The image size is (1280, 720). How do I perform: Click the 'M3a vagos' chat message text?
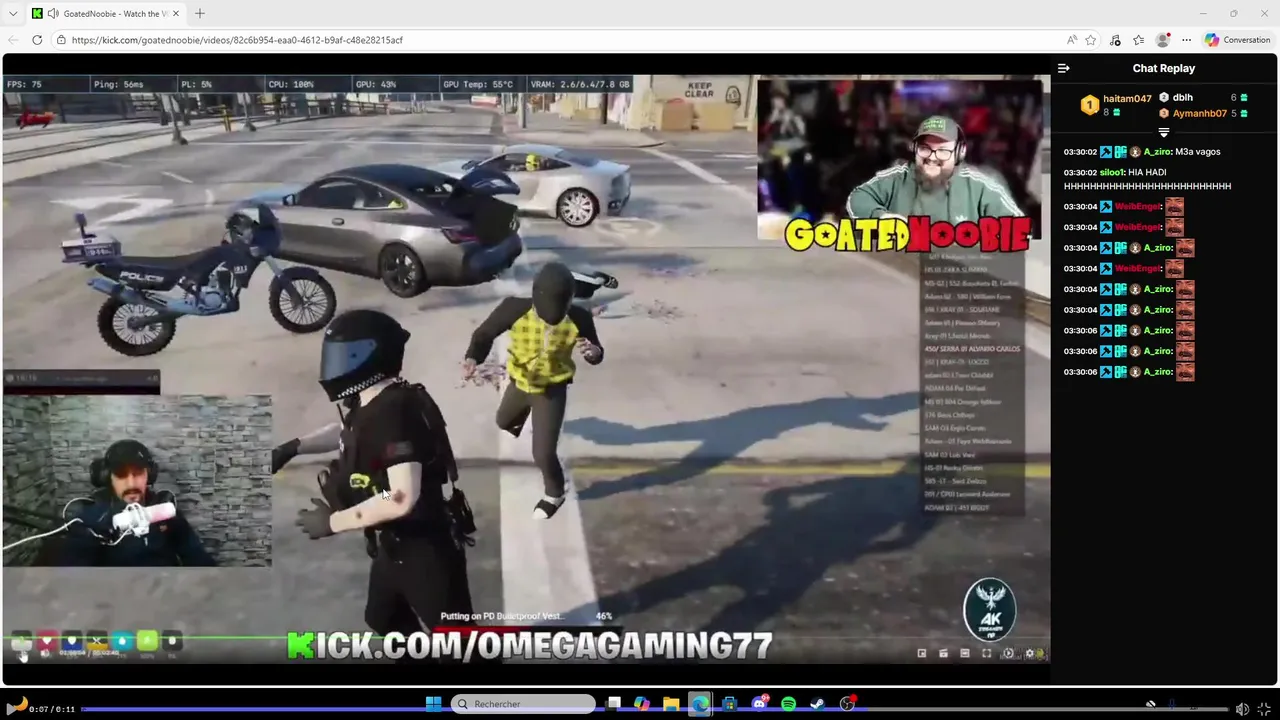tap(1198, 152)
